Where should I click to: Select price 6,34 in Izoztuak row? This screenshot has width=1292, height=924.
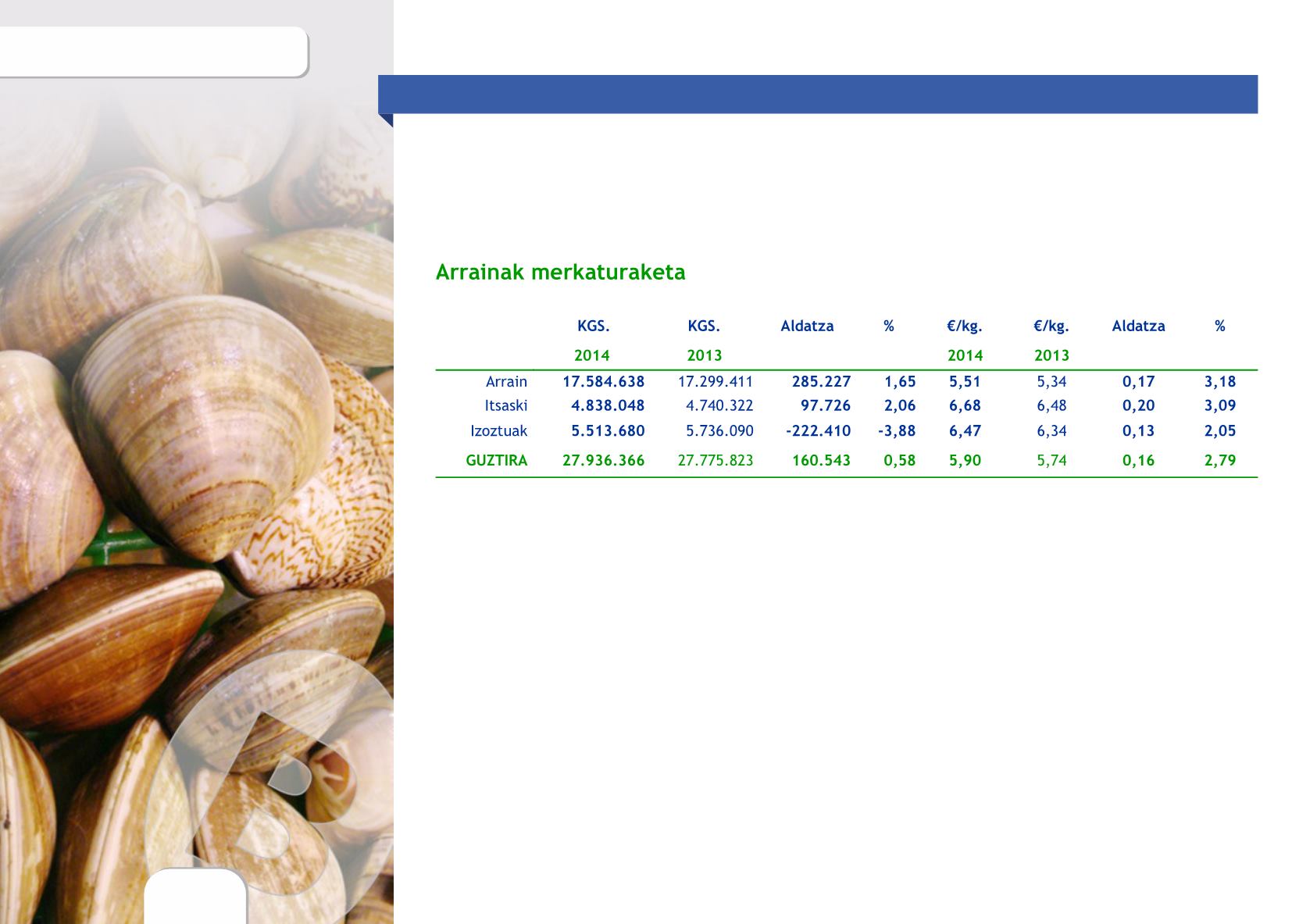pos(1051,430)
